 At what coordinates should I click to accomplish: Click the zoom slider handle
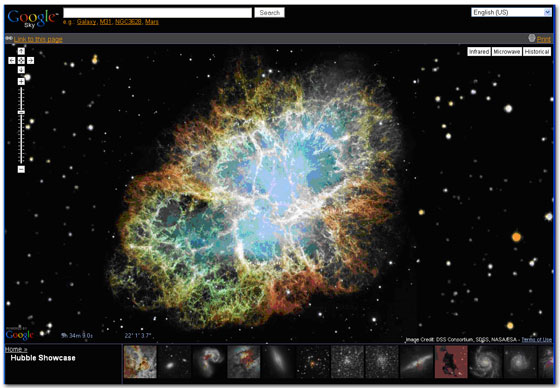pos(21,112)
